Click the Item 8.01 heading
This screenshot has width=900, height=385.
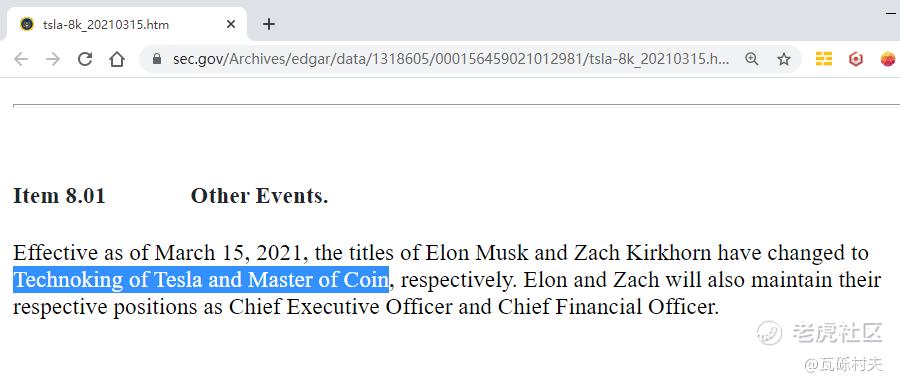pos(60,196)
